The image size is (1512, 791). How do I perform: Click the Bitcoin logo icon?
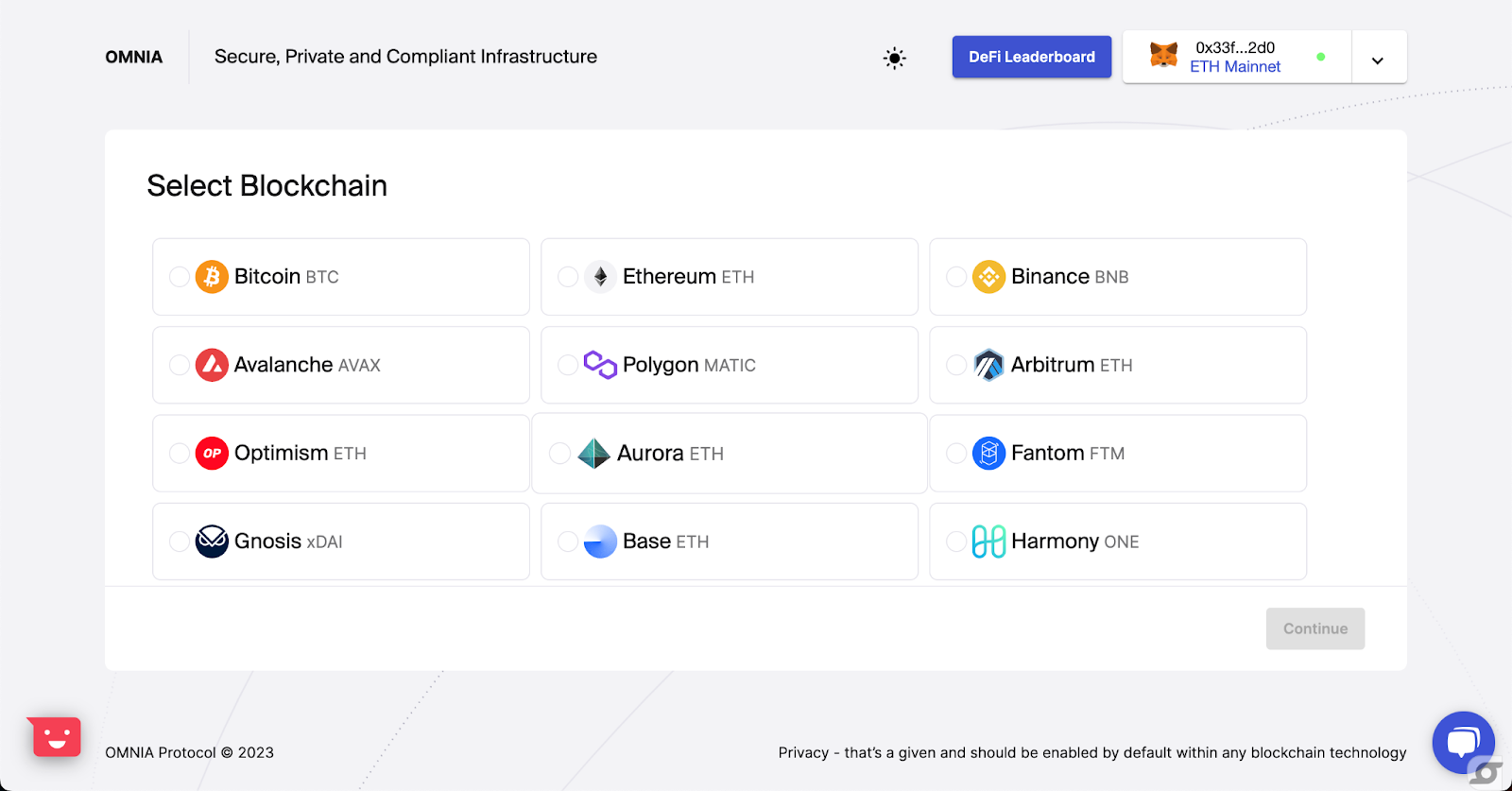tap(212, 277)
